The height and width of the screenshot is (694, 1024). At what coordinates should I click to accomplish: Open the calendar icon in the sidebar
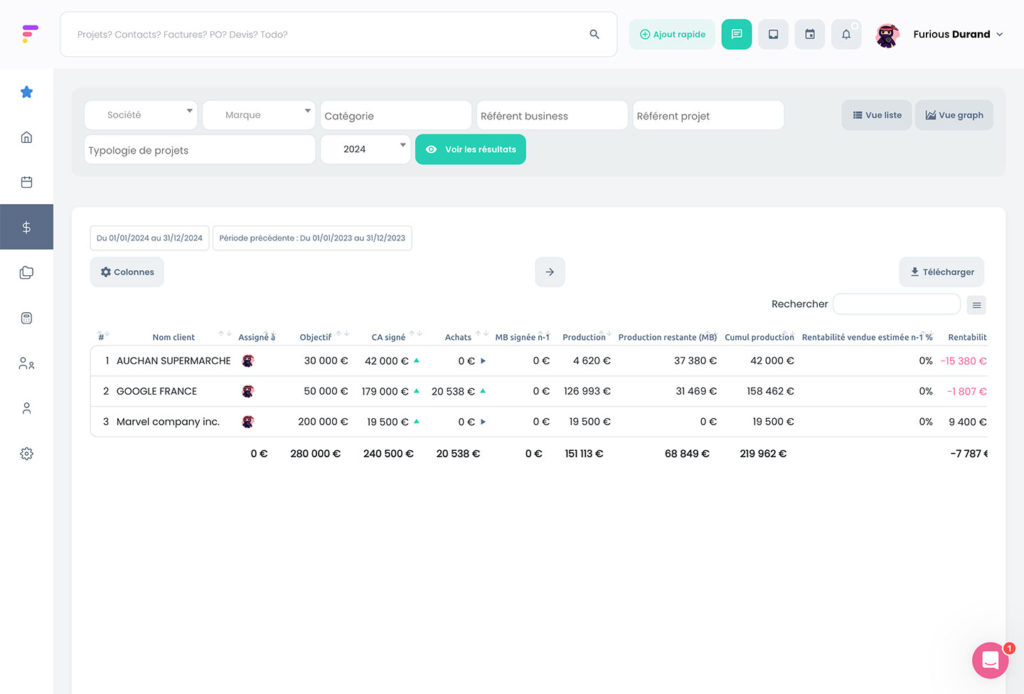tap(26, 182)
